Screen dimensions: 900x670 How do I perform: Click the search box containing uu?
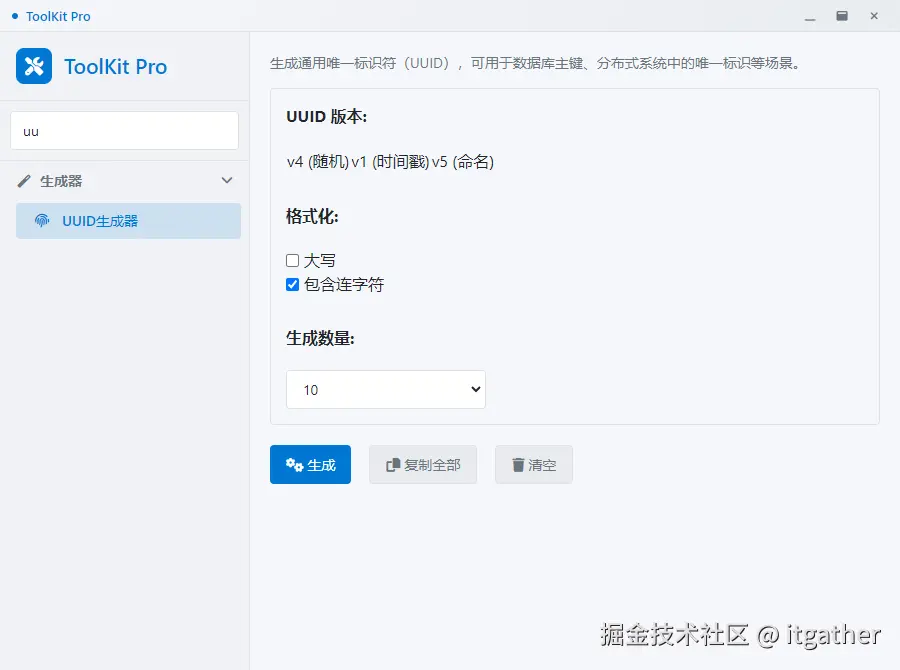click(x=124, y=130)
